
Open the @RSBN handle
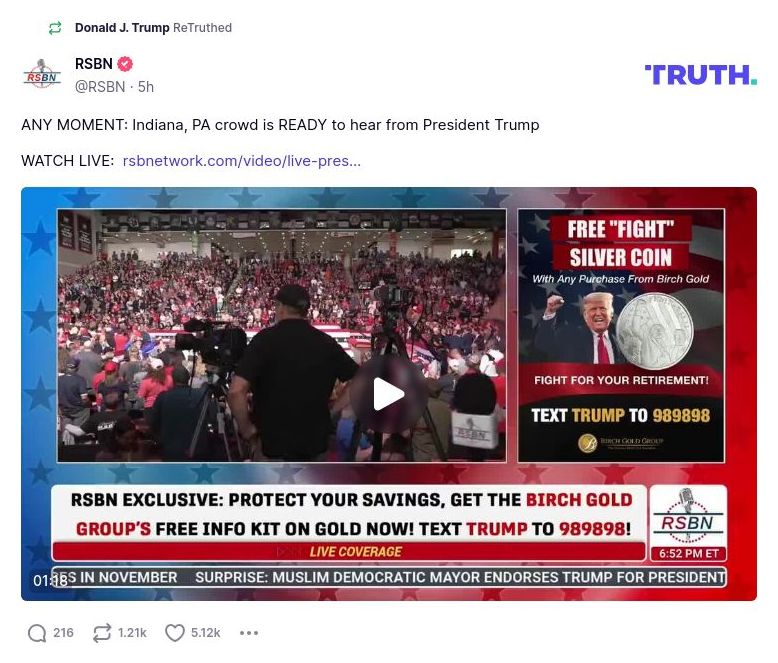[x=100, y=87]
